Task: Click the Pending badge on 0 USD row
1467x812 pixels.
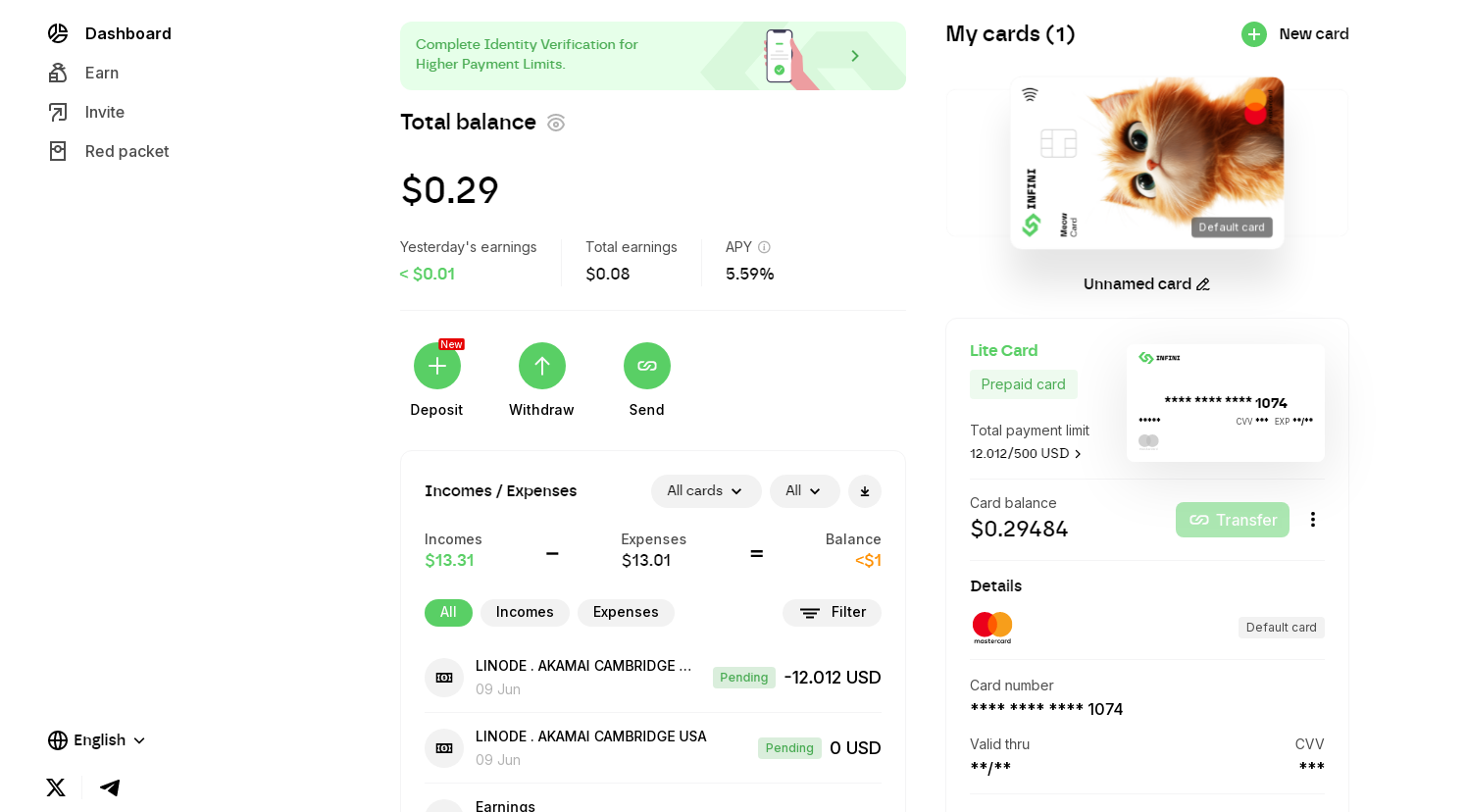Action: click(x=789, y=748)
